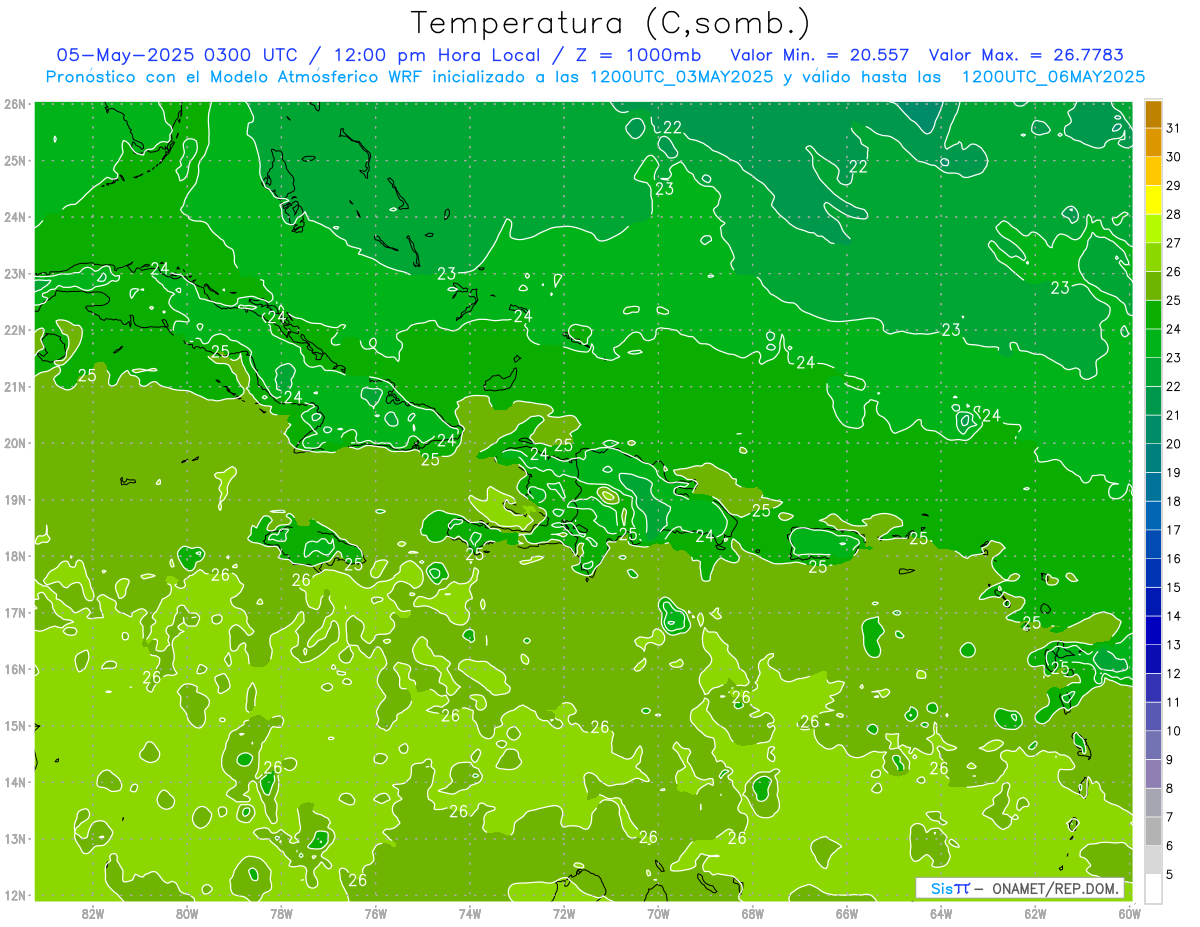
Task: Select "Valor Min. = 20.557" text
Action: coord(820,55)
